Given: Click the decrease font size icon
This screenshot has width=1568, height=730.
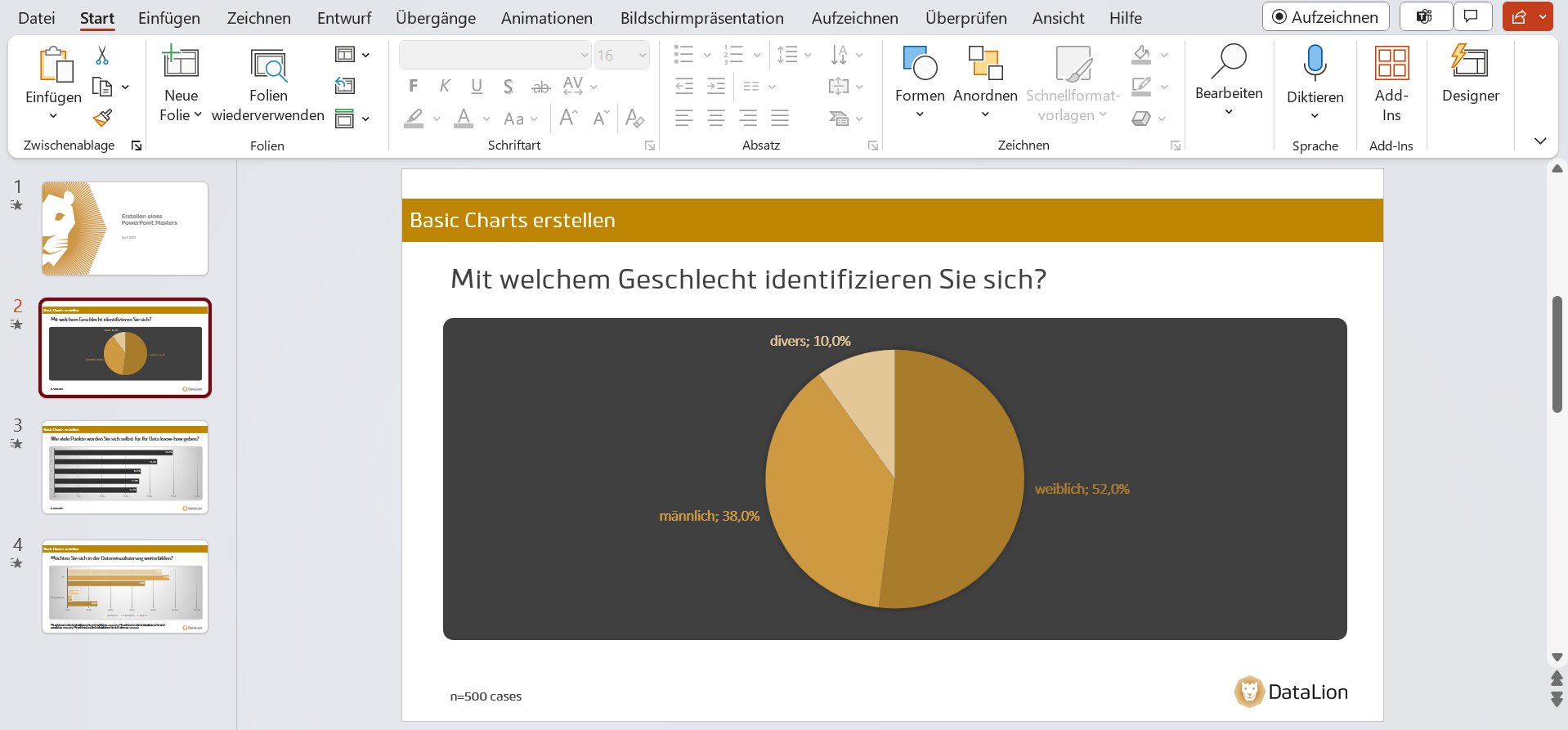Looking at the screenshot, I should pos(601,119).
